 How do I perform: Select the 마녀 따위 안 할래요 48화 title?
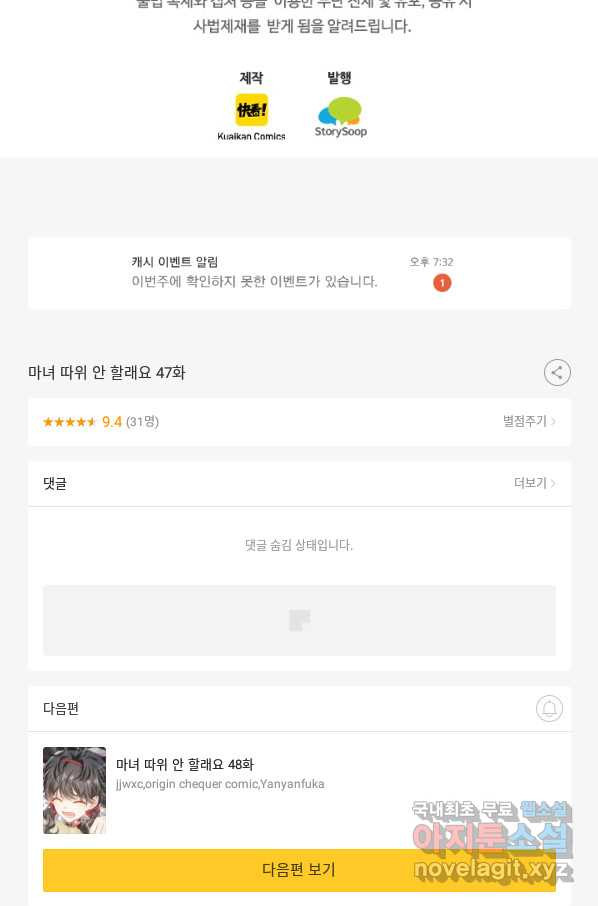click(185, 764)
